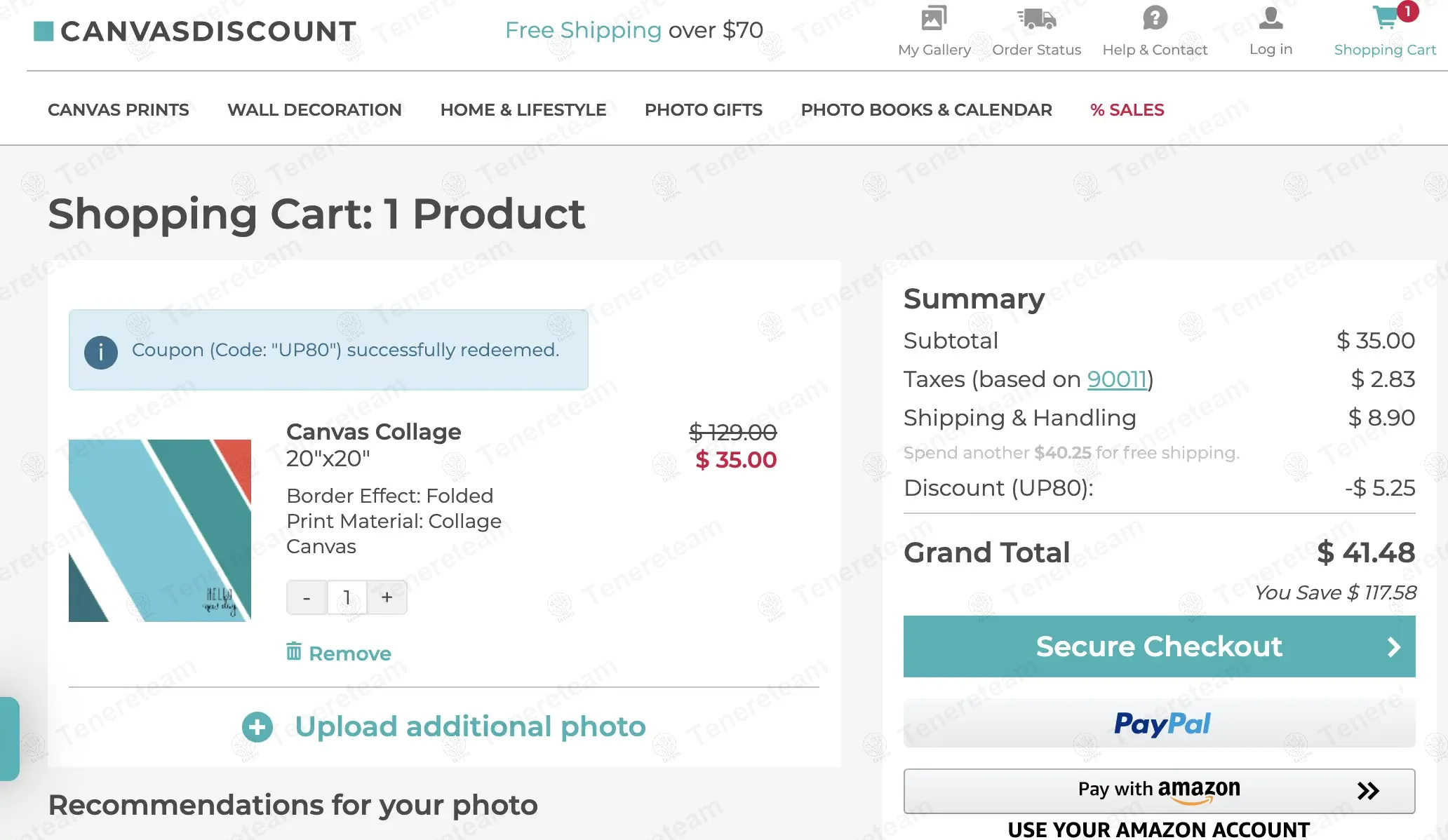Open the My Gallery icon
Viewport: 1448px width, 840px height.
[x=934, y=18]
